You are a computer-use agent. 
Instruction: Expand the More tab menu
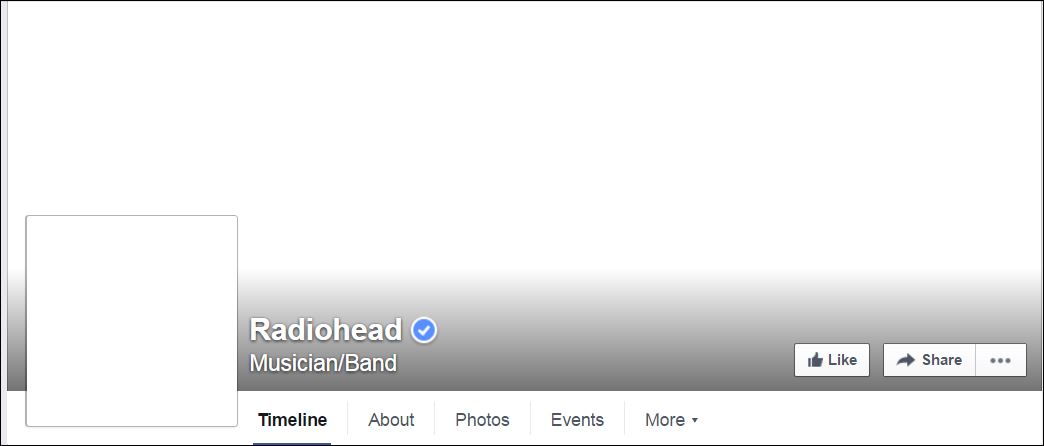[x=671, y=420]
